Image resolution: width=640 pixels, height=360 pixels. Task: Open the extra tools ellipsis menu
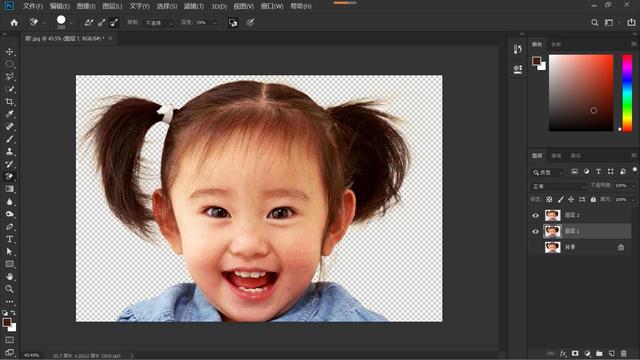[x=9, y=302]
